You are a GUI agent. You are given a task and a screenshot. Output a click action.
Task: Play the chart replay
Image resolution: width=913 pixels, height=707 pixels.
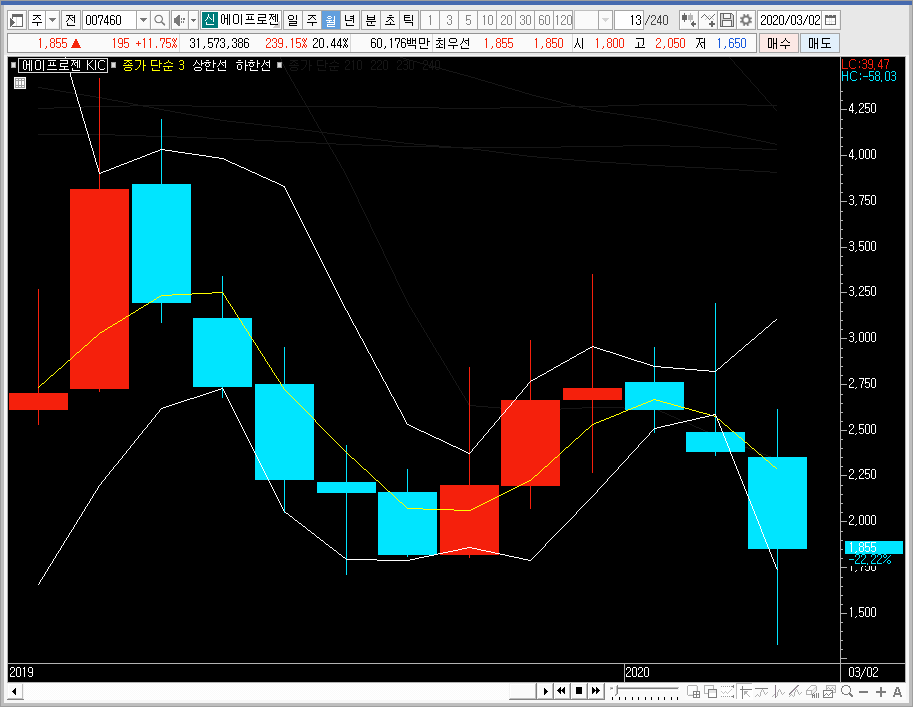tap(545, 691)
